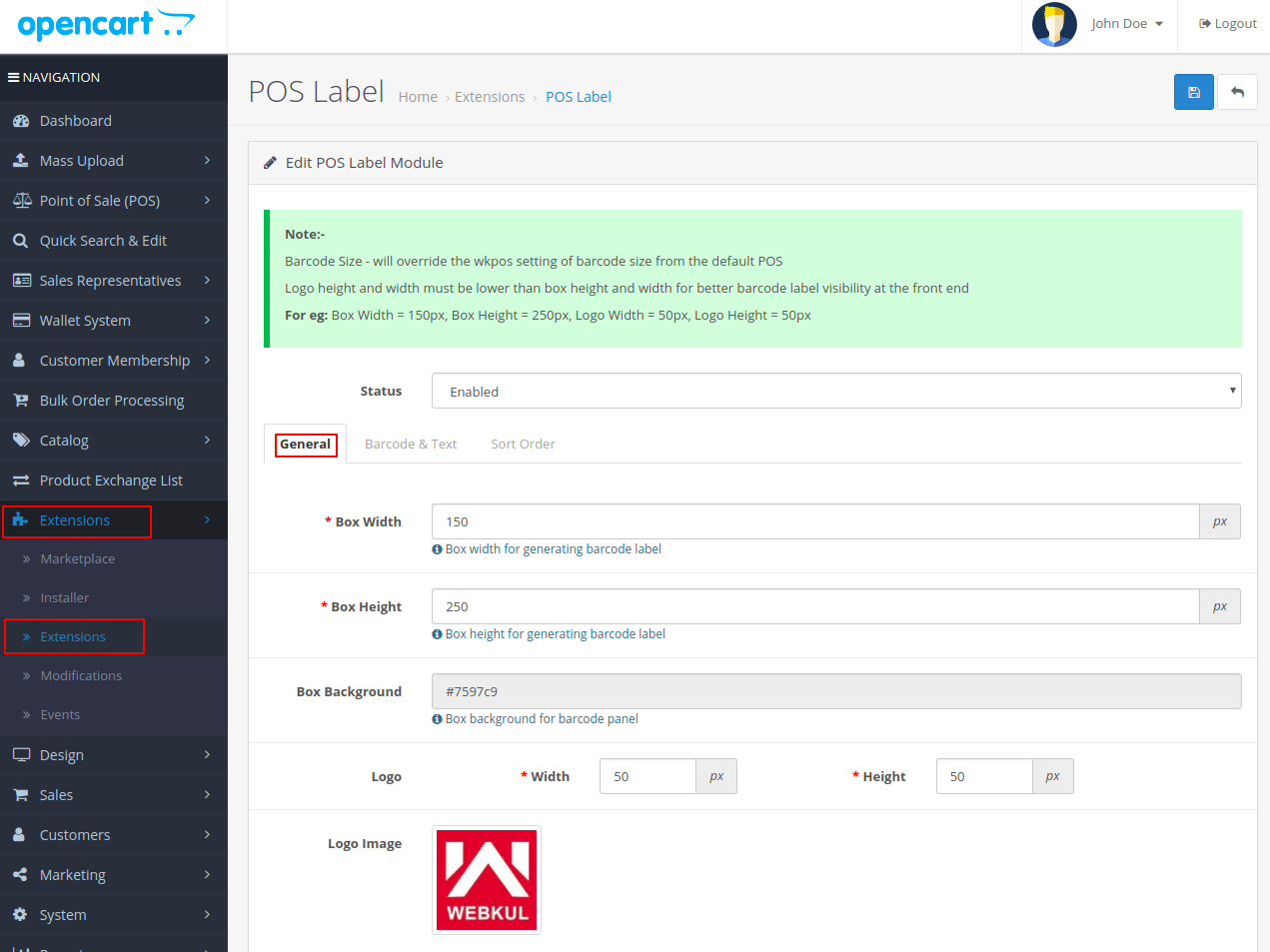The image size is (1270, 952).
Task: Click the Product Exchange arrows icon
Action: (21, 480)
